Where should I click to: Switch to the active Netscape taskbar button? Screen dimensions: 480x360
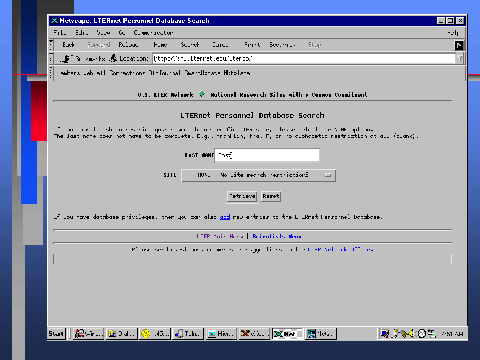coord(287,334)
